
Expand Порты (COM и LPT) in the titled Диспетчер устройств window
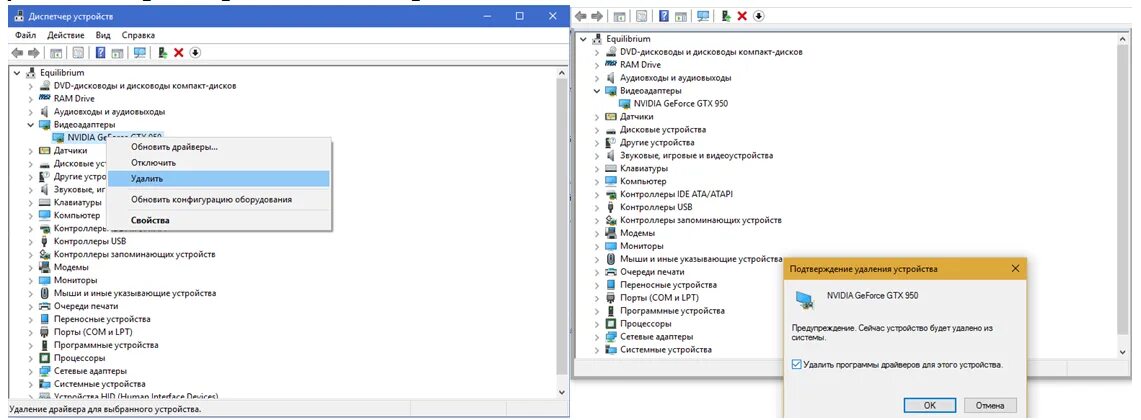(x=31, y=332)
